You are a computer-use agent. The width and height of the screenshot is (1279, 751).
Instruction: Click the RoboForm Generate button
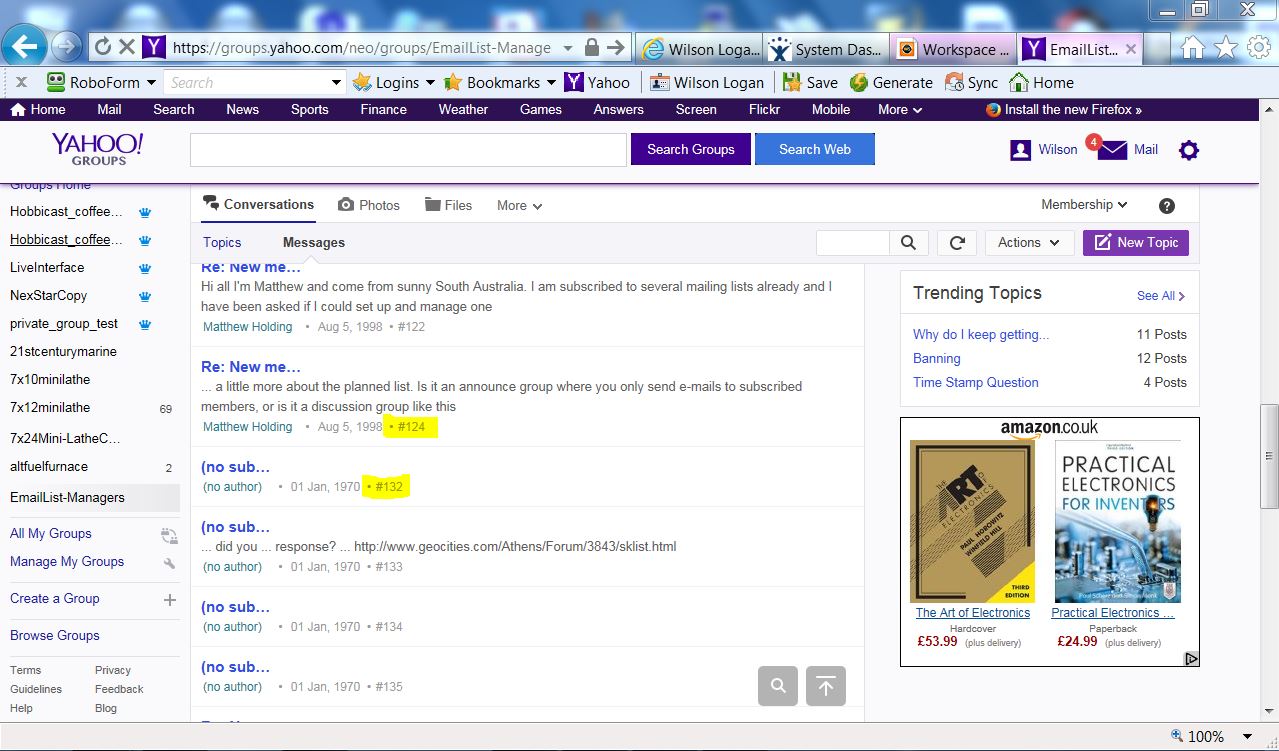click(891, 83)
